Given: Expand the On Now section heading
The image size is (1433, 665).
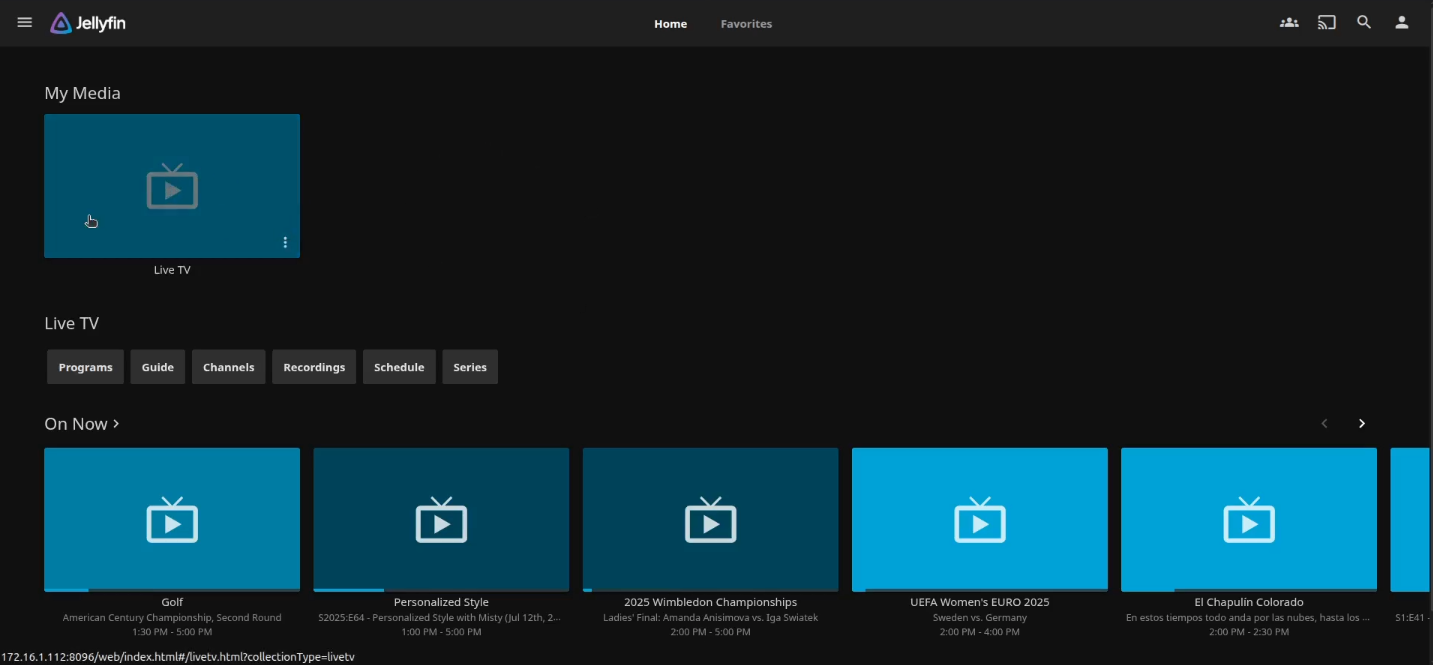Looking at the screenshot, I should 82,424.
